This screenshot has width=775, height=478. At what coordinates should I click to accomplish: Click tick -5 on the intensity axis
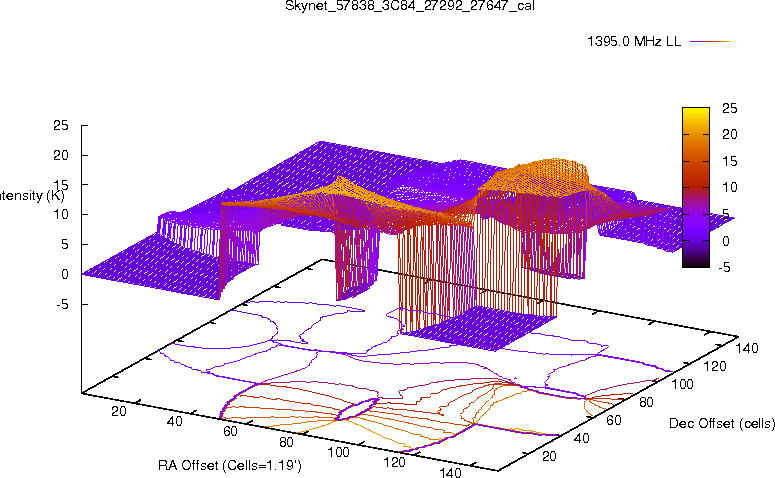pyautogui.click(x=62, y=304)
